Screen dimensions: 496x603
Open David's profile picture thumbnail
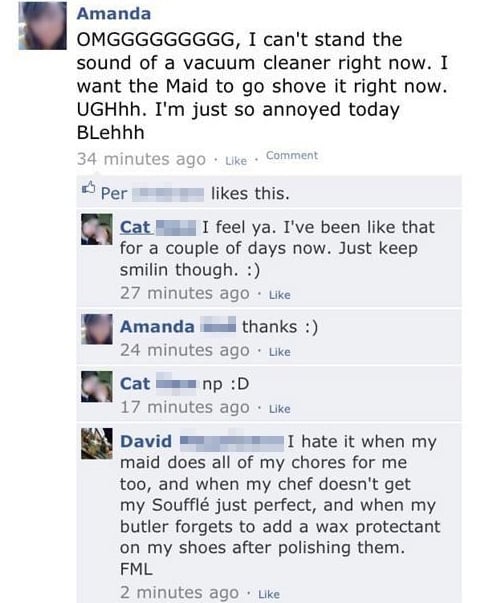97,443
